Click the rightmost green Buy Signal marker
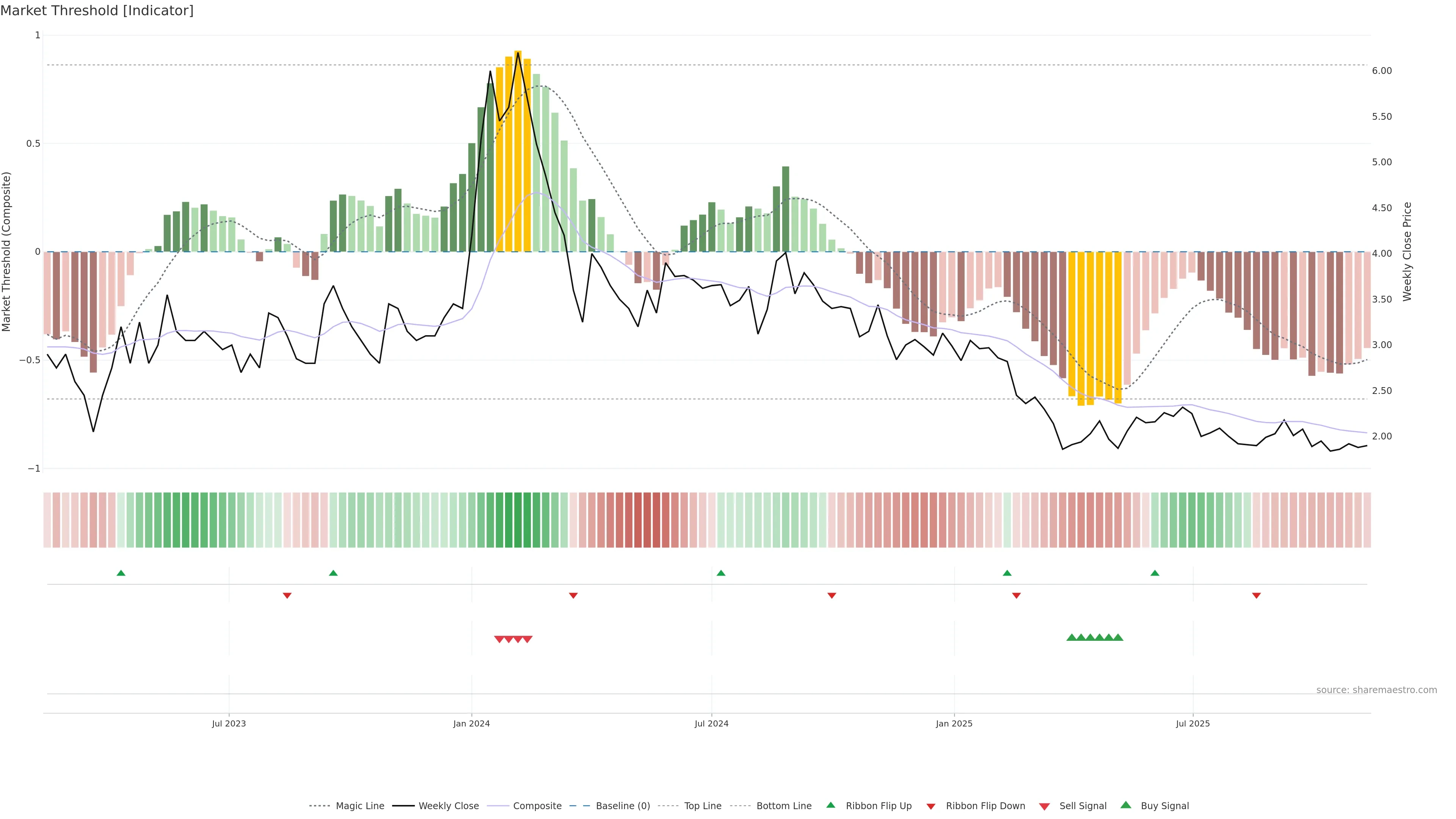This screenshot has height=819, width=1456. [1117, 637]
